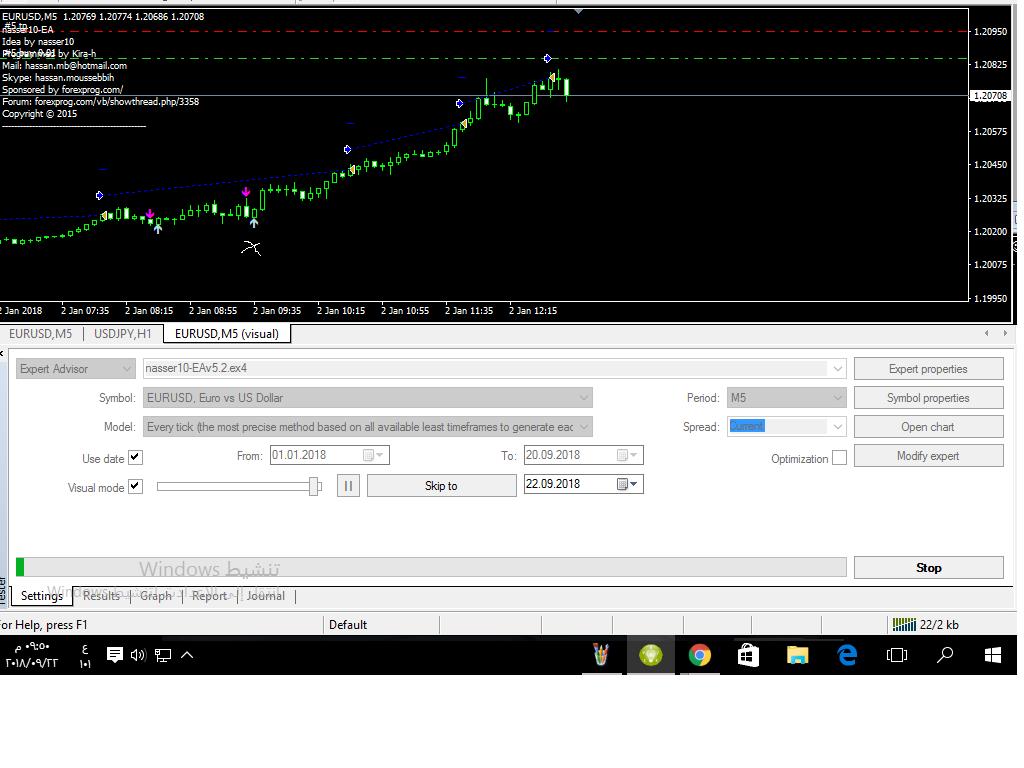Open the tester Graph tab
The height and width of the screenshot is (768, 1024).
(155, 596)
